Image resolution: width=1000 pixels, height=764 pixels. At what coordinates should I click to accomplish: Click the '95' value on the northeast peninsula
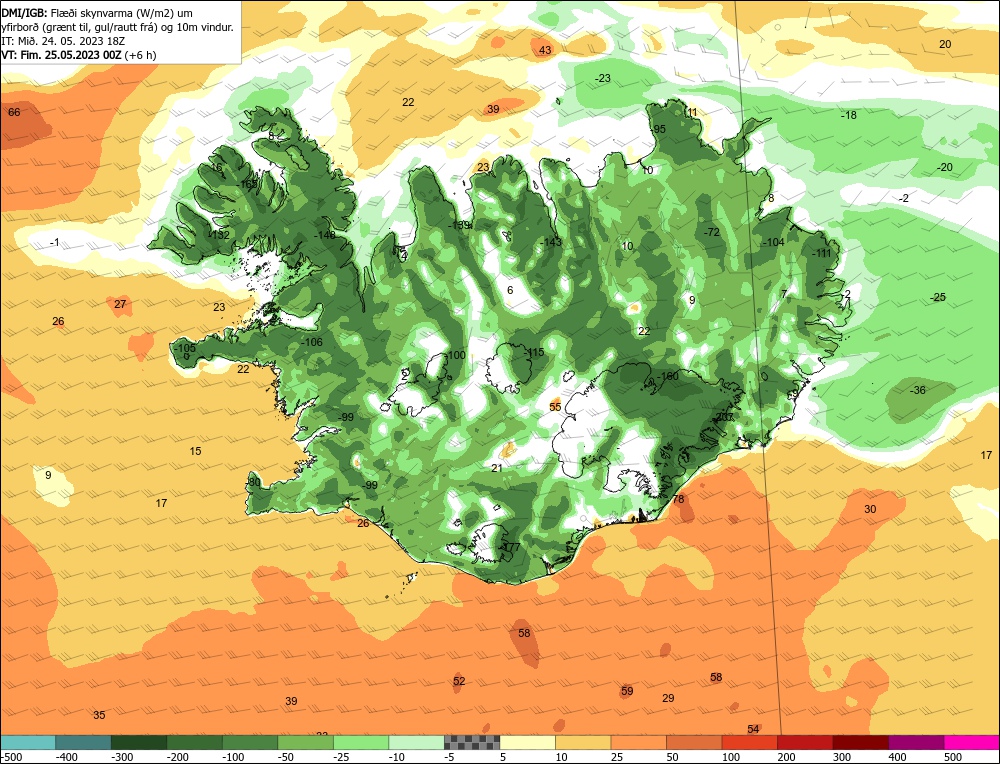(659, 129)
